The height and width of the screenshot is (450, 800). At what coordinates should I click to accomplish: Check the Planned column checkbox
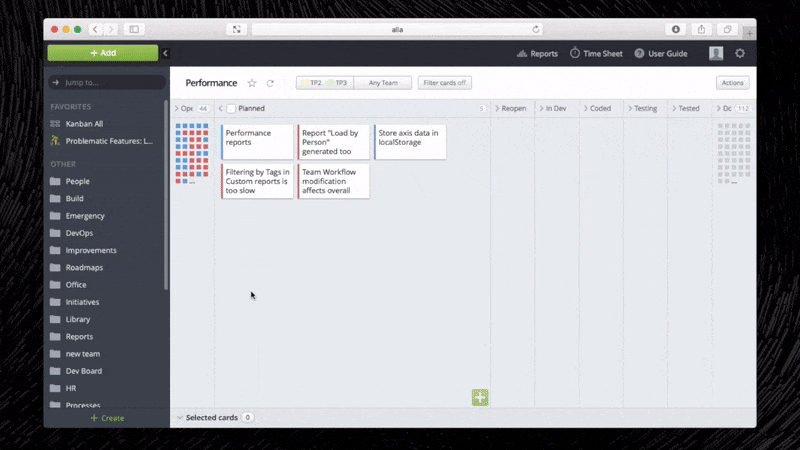click(x=231, y=108)
